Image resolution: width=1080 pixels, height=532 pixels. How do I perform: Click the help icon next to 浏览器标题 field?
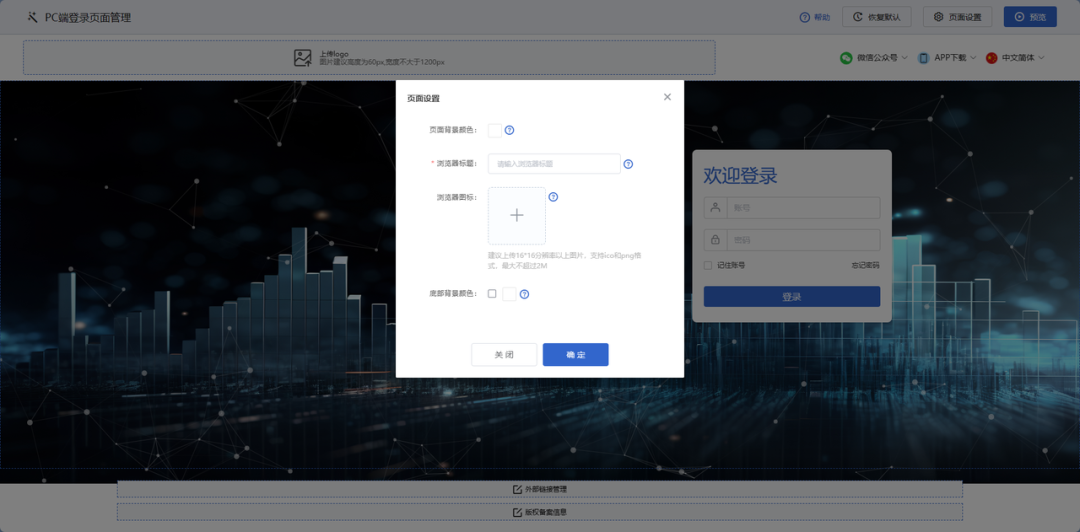click(627, 164)
